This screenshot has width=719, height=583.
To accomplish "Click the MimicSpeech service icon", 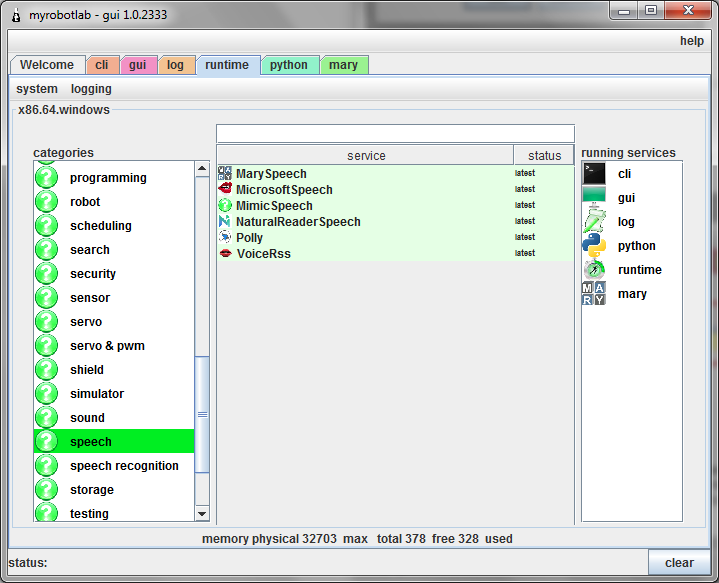I will click(225, 205).
